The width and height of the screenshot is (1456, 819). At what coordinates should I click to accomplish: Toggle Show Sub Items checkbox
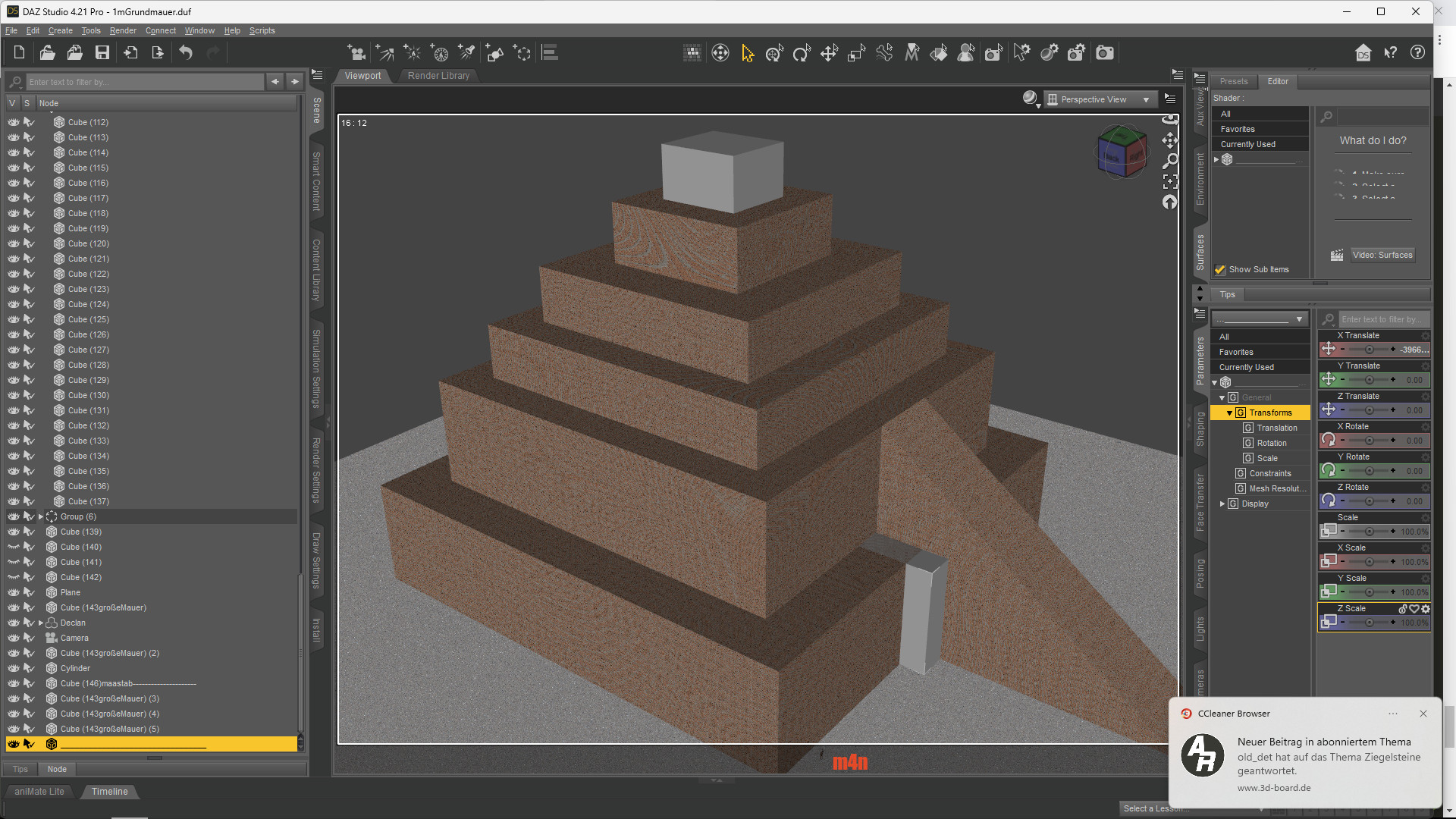tap(1220, 270)
